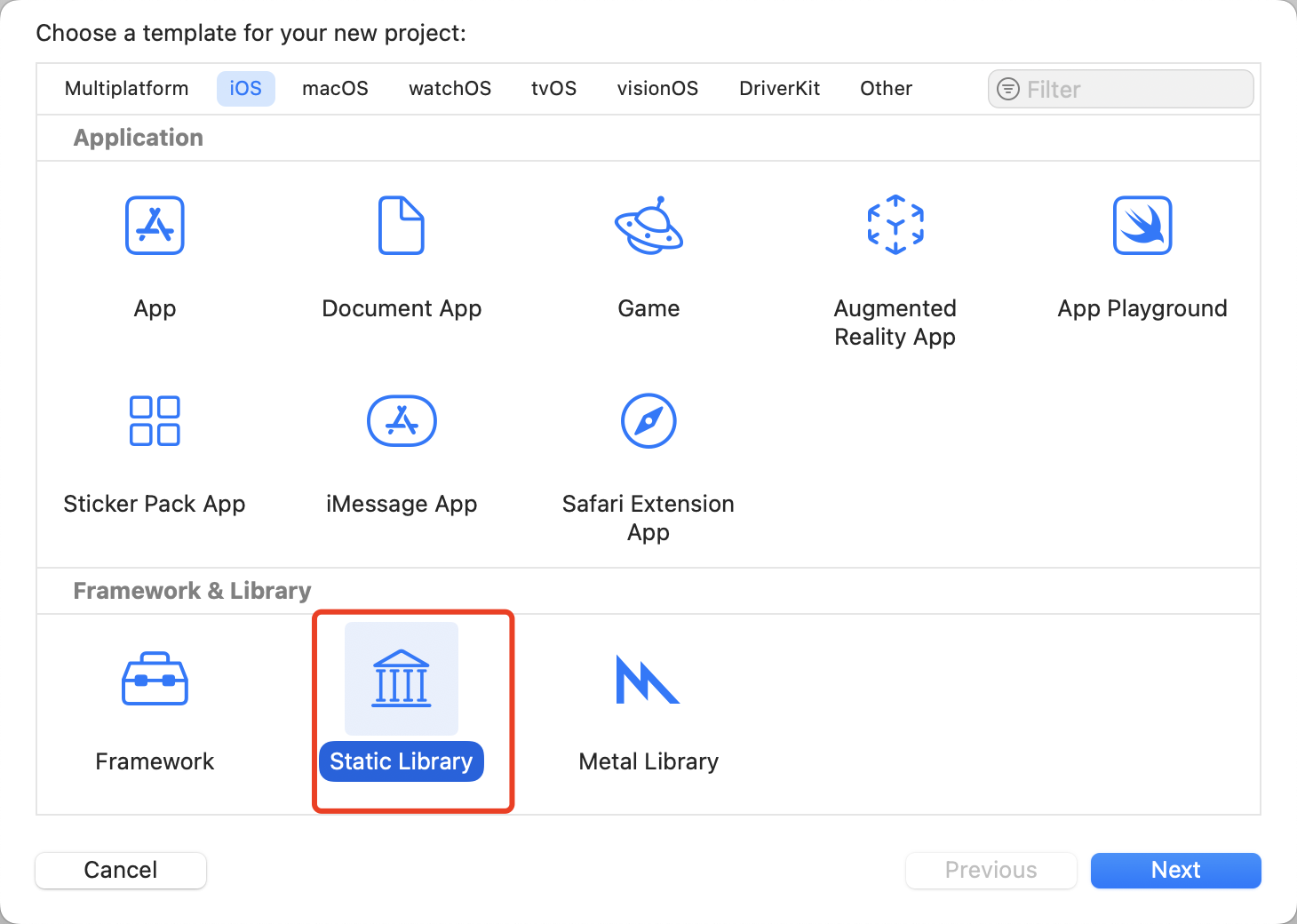Select the App template icon
This screenshot has width=1297, height=924.
[155, 226]
